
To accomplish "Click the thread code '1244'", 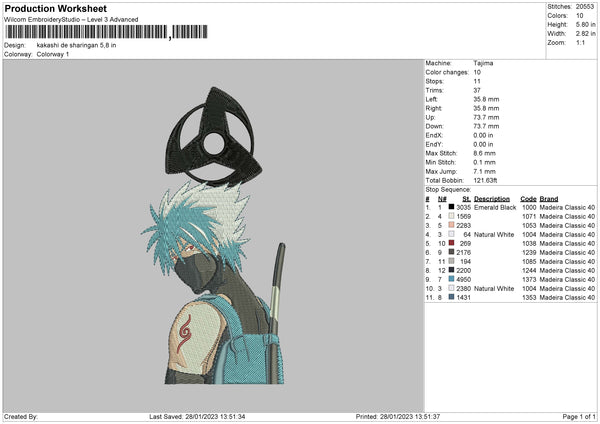I will pos(529,271).
